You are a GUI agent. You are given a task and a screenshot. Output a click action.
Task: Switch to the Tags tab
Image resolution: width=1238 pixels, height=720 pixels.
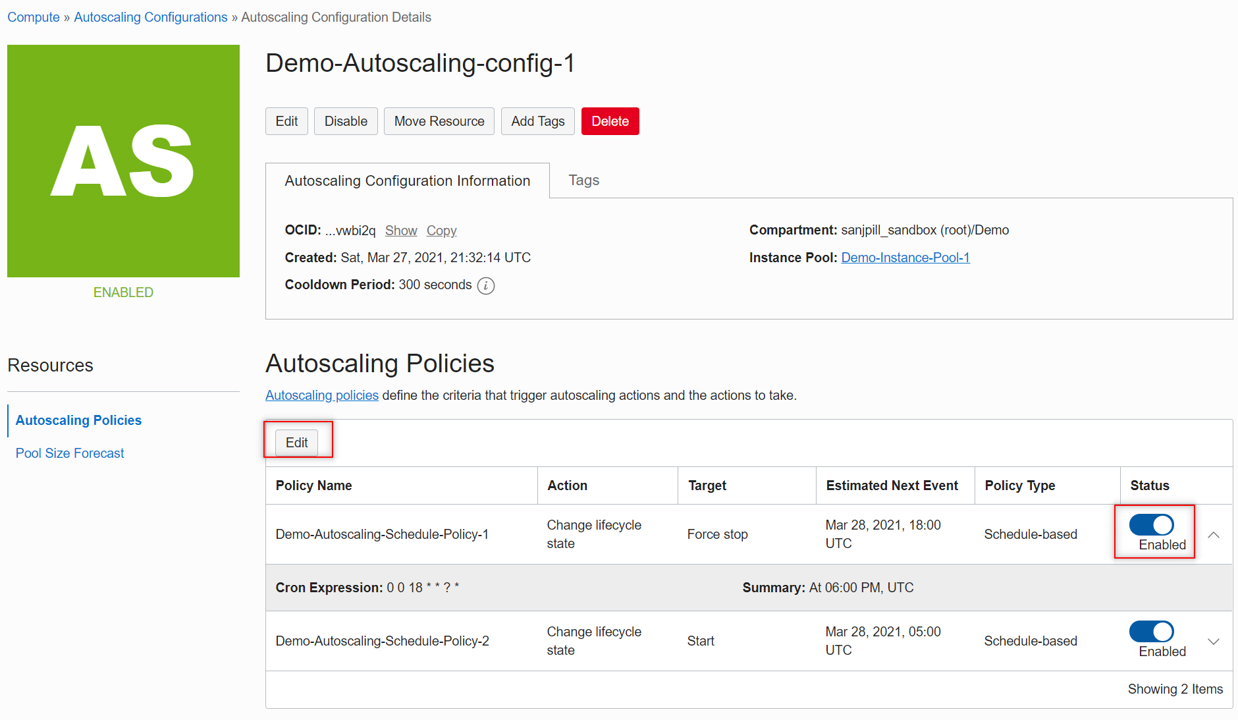[584, 180]
